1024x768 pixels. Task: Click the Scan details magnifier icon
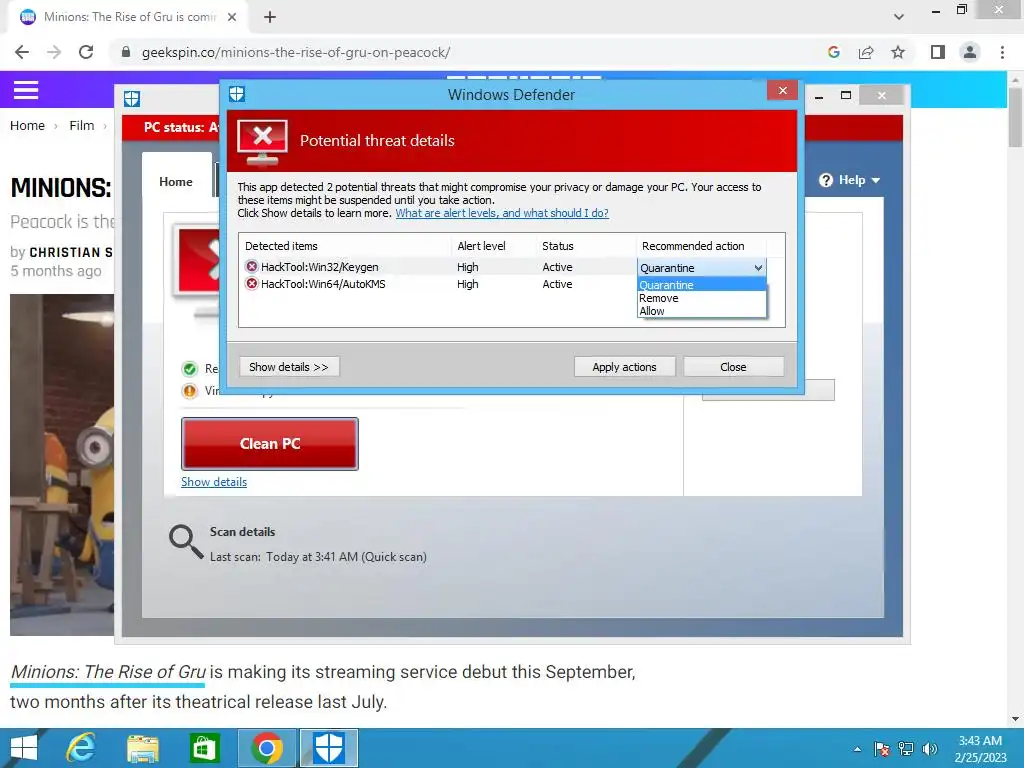tap(186, 542)
